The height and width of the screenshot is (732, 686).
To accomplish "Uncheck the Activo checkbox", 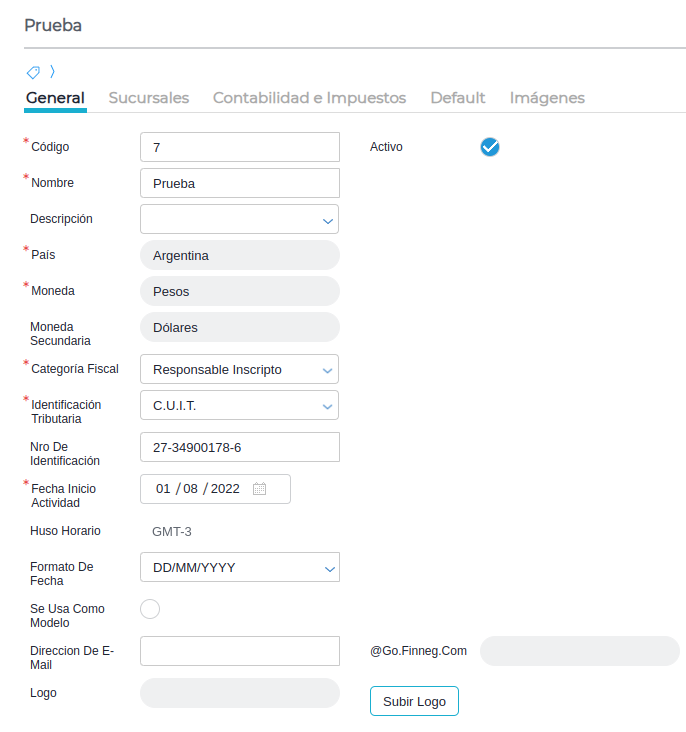I will (x=490, y=147).
